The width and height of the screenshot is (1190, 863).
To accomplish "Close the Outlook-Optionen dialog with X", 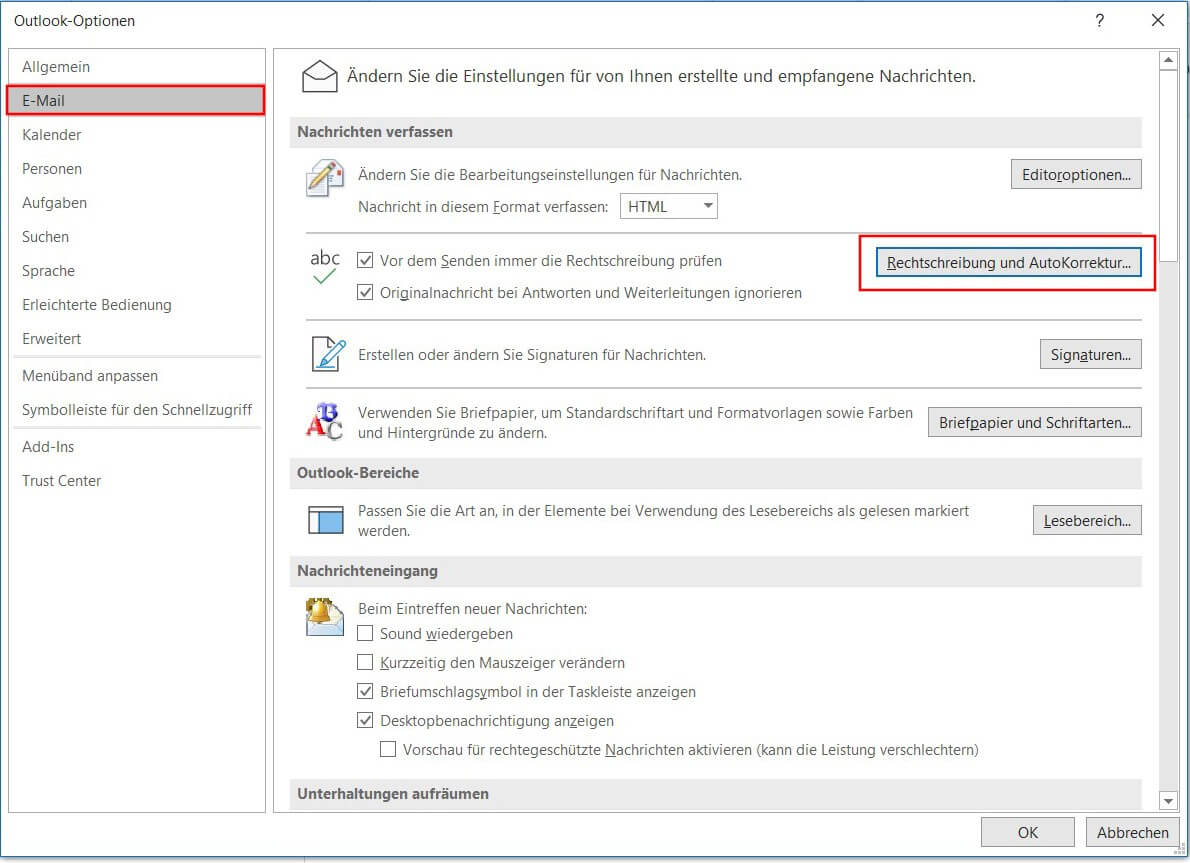I will coord(1157,20).
